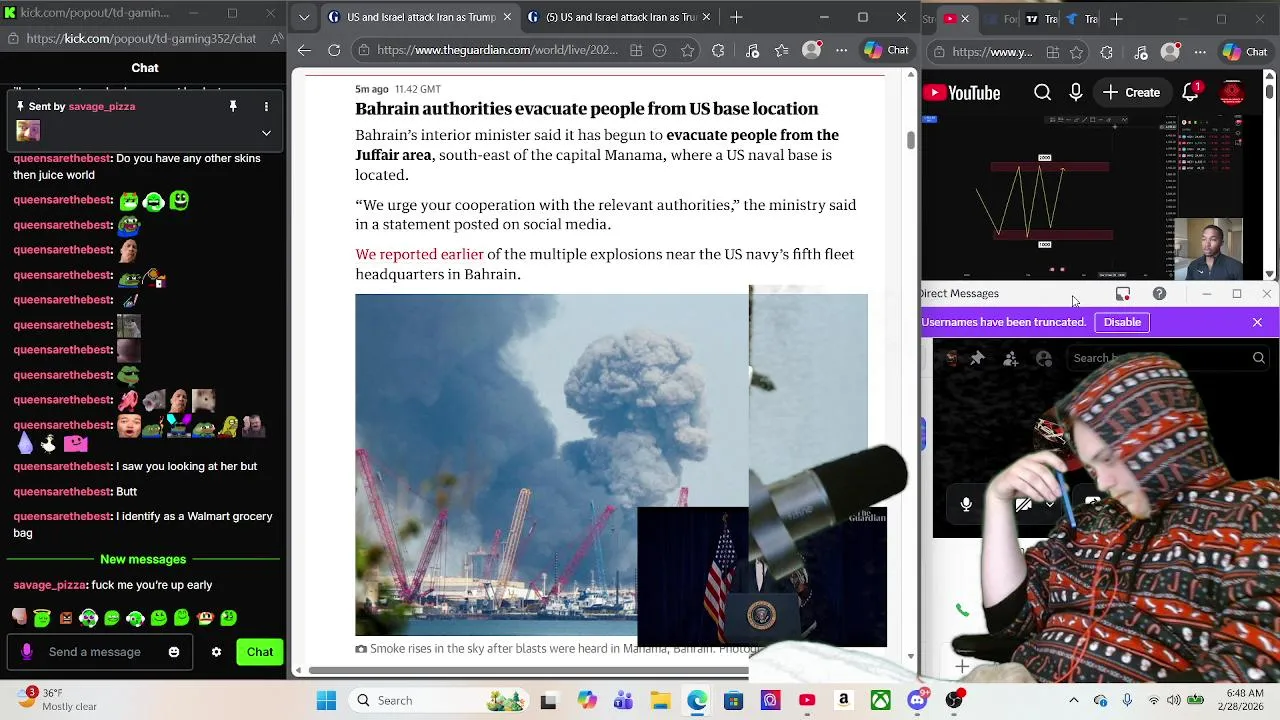This screenshot has width=1280, height=720.
Task: Switch to first 'US and Israel attack Iran' tab
Action: 421,17
